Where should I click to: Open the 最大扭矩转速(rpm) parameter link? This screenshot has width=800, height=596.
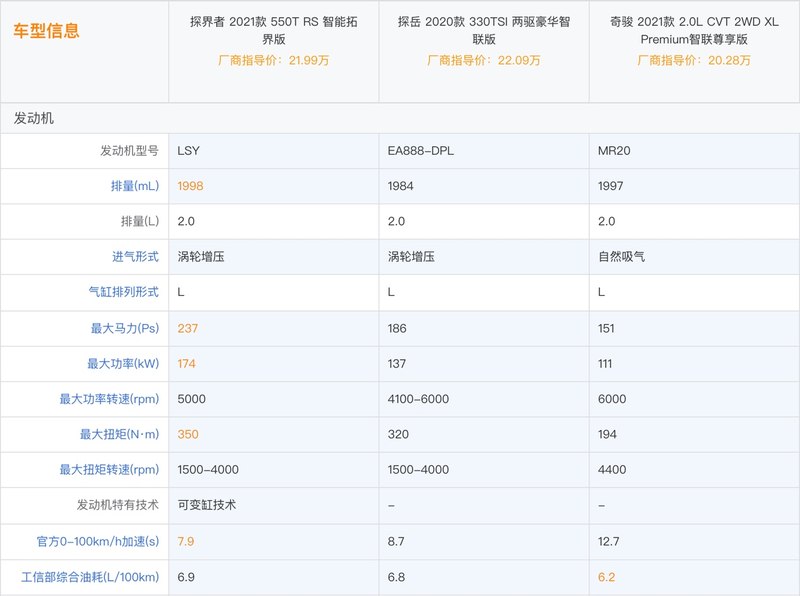click(109, 469)
